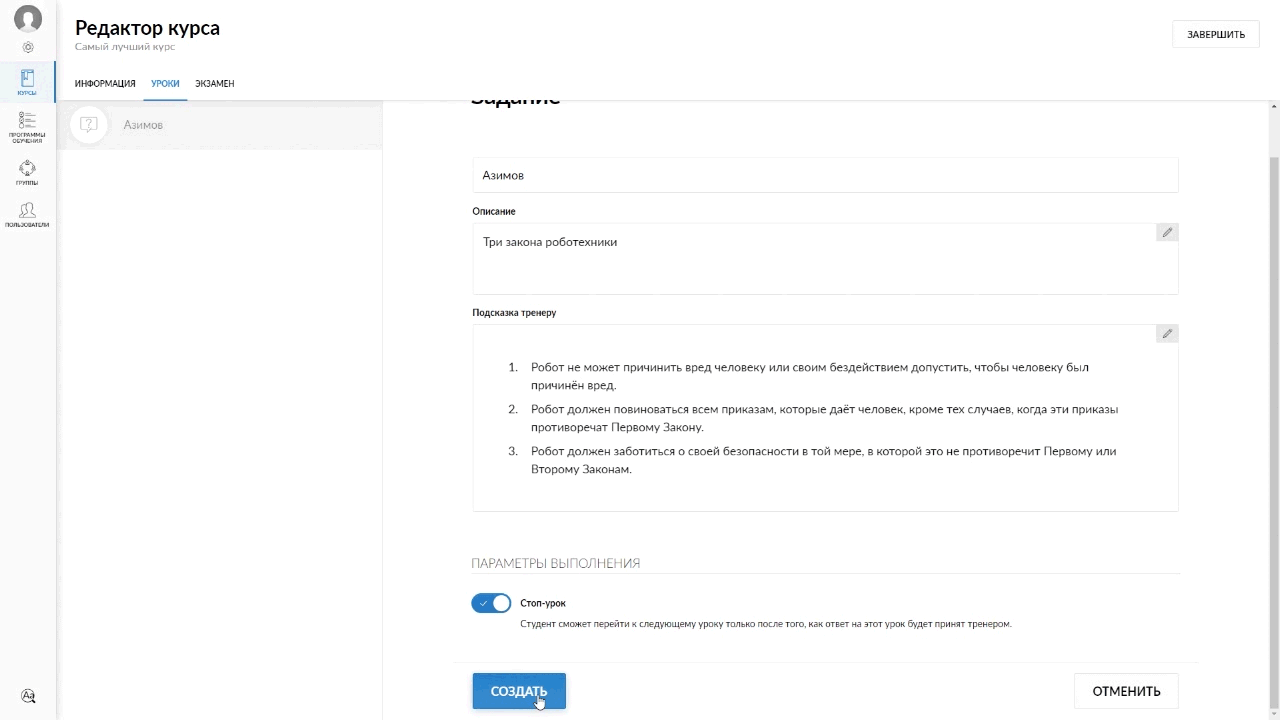The height and width of the screenshot is (720, 1280).
Task: Select the Азимов lesson in the list
Action: pos(220,125)
